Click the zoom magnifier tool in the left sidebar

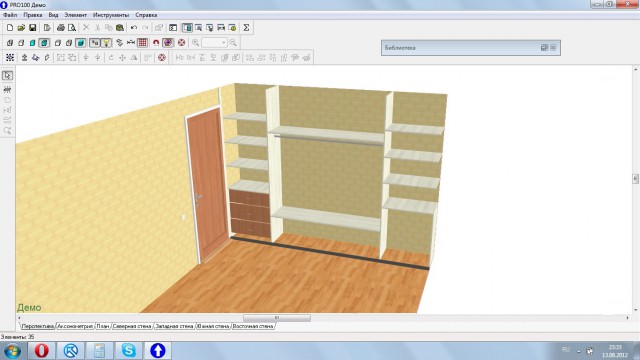[x=7, y=131]
